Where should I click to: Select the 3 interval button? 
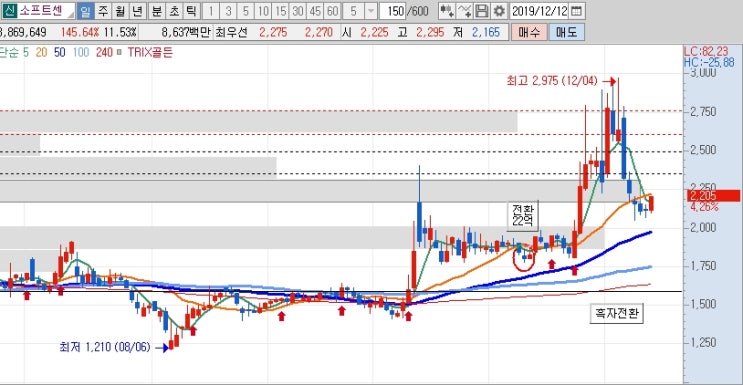click(228, 10)
